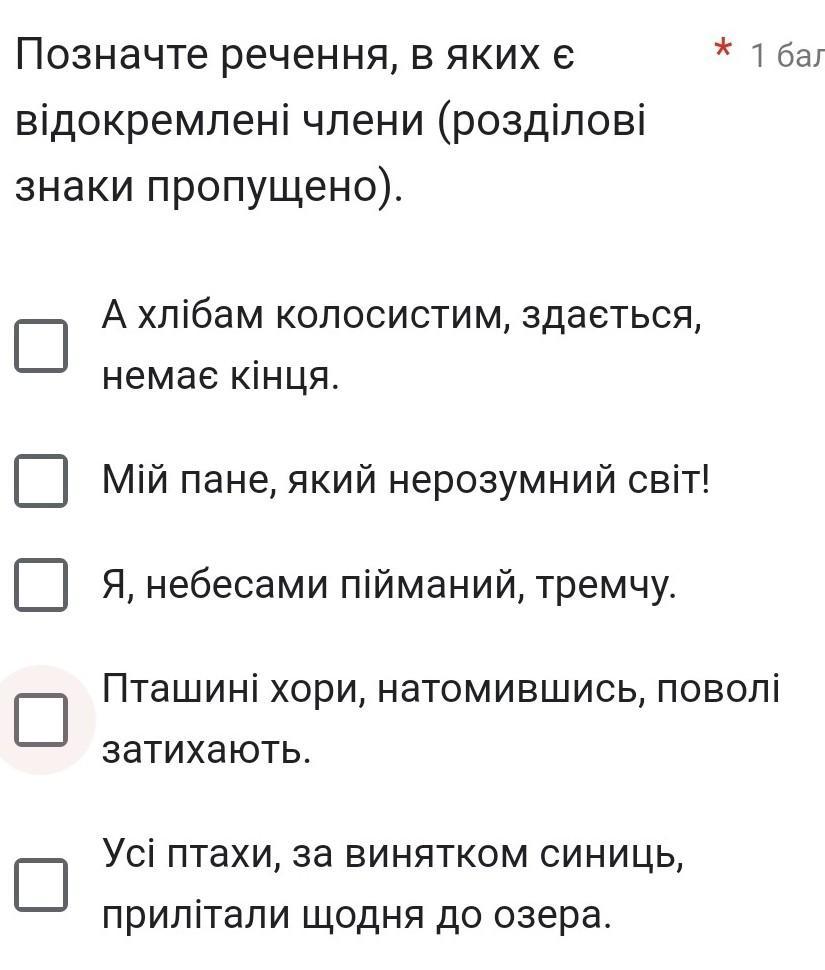Click the '1 бал' points label
825x970 pixels.
(787, 56)
